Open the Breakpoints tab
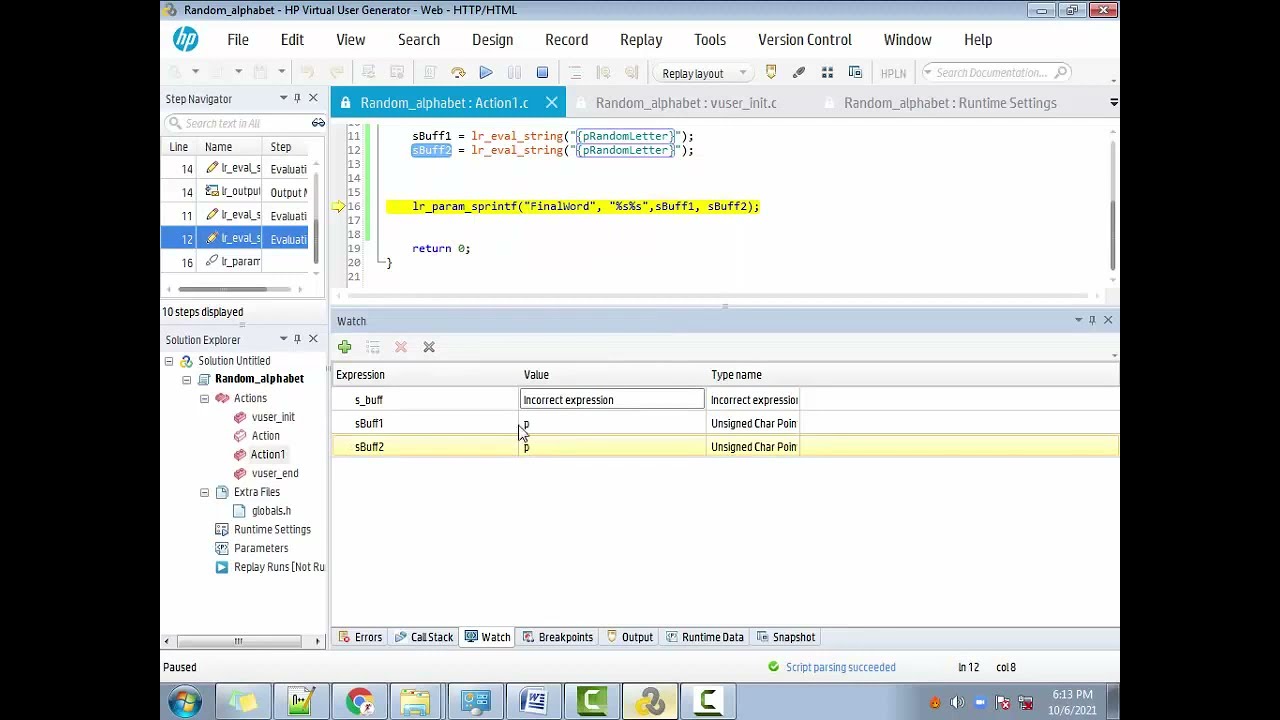 tap(557, 637)
